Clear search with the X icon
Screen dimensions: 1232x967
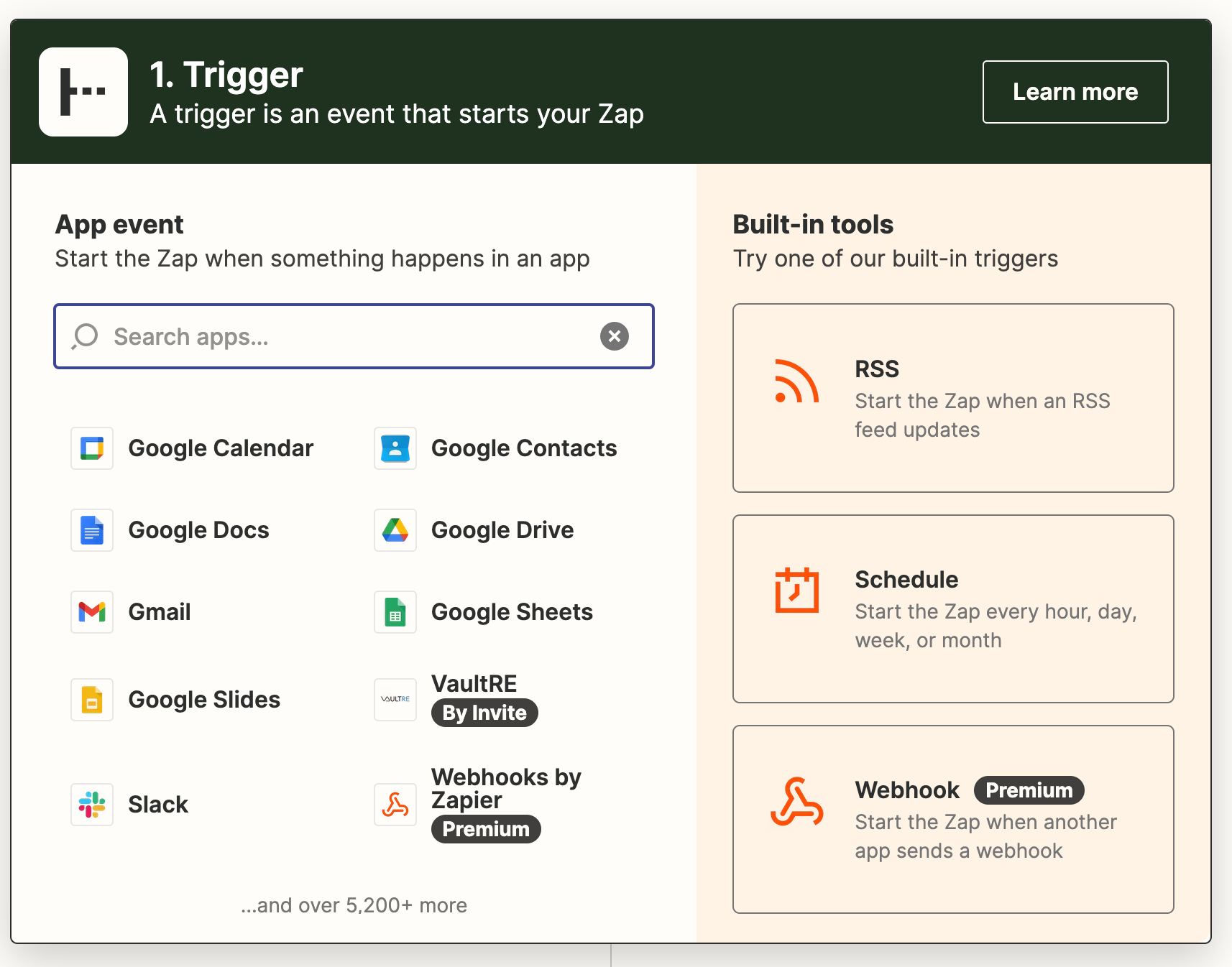point(615,336)
